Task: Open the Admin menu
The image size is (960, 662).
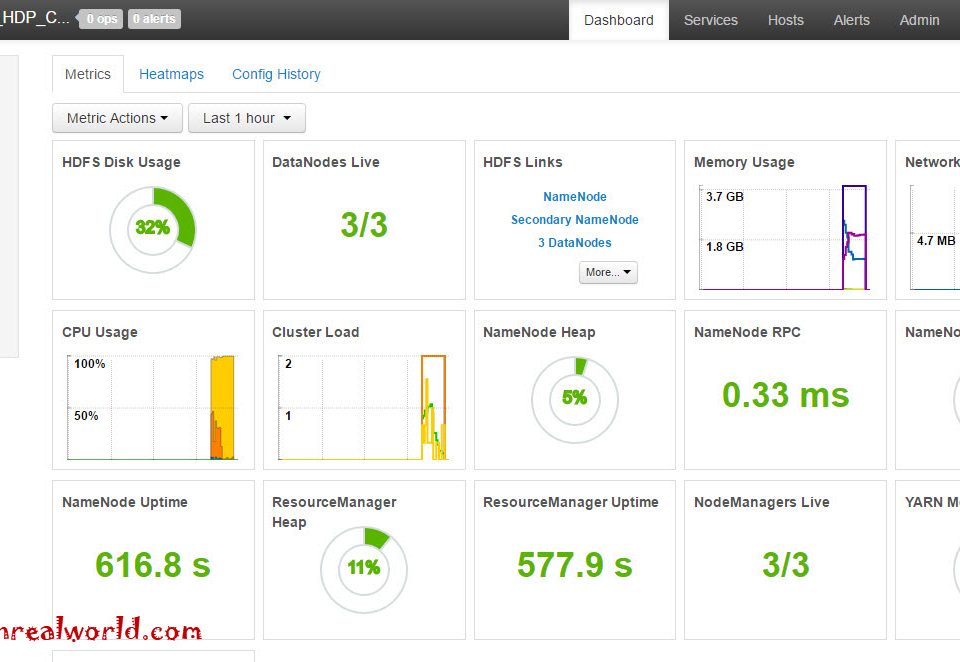Action: [919, 20]
